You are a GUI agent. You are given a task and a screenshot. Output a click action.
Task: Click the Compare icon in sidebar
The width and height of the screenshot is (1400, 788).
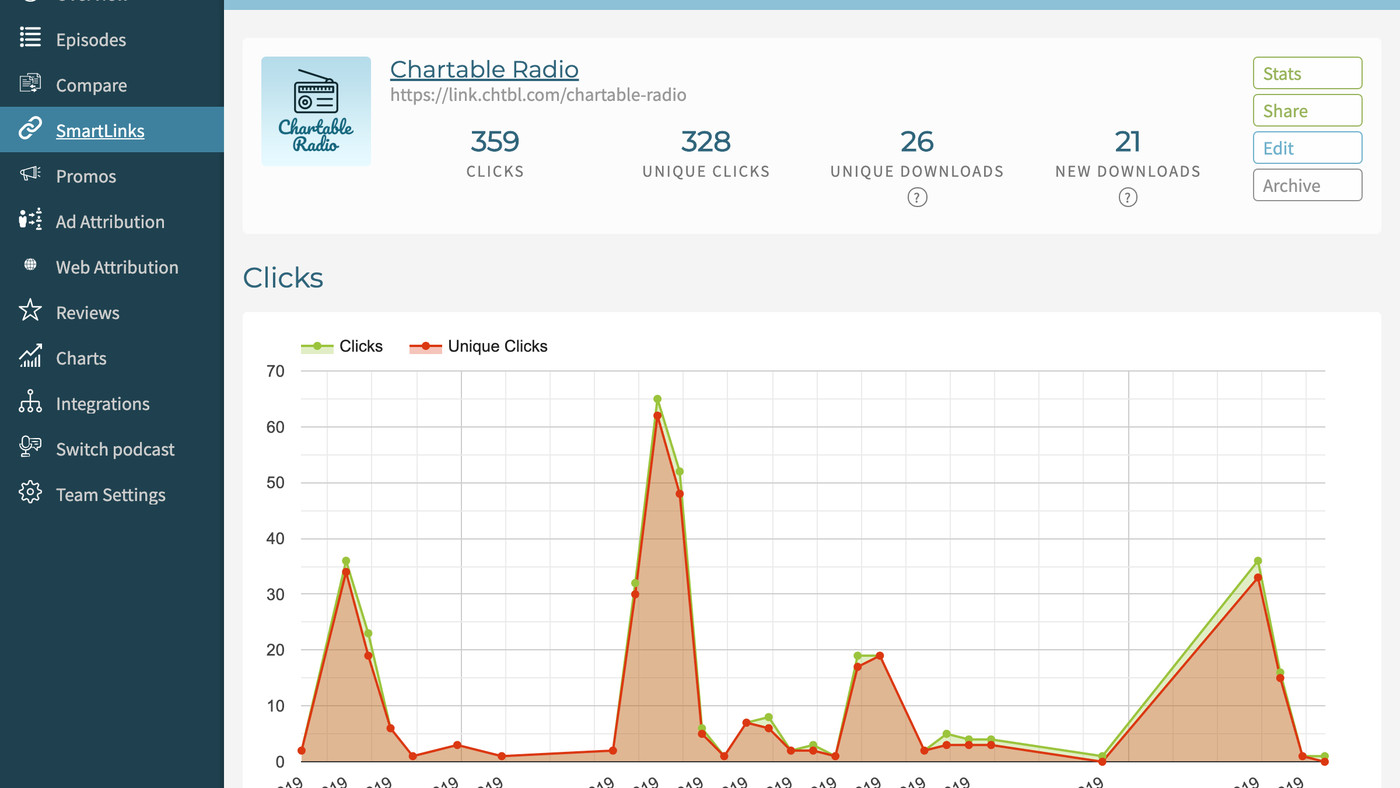click(x=30, y=84)
